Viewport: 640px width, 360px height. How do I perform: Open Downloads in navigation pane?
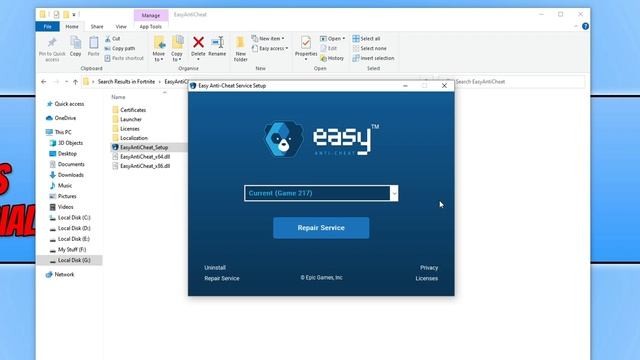click(67, 175)
